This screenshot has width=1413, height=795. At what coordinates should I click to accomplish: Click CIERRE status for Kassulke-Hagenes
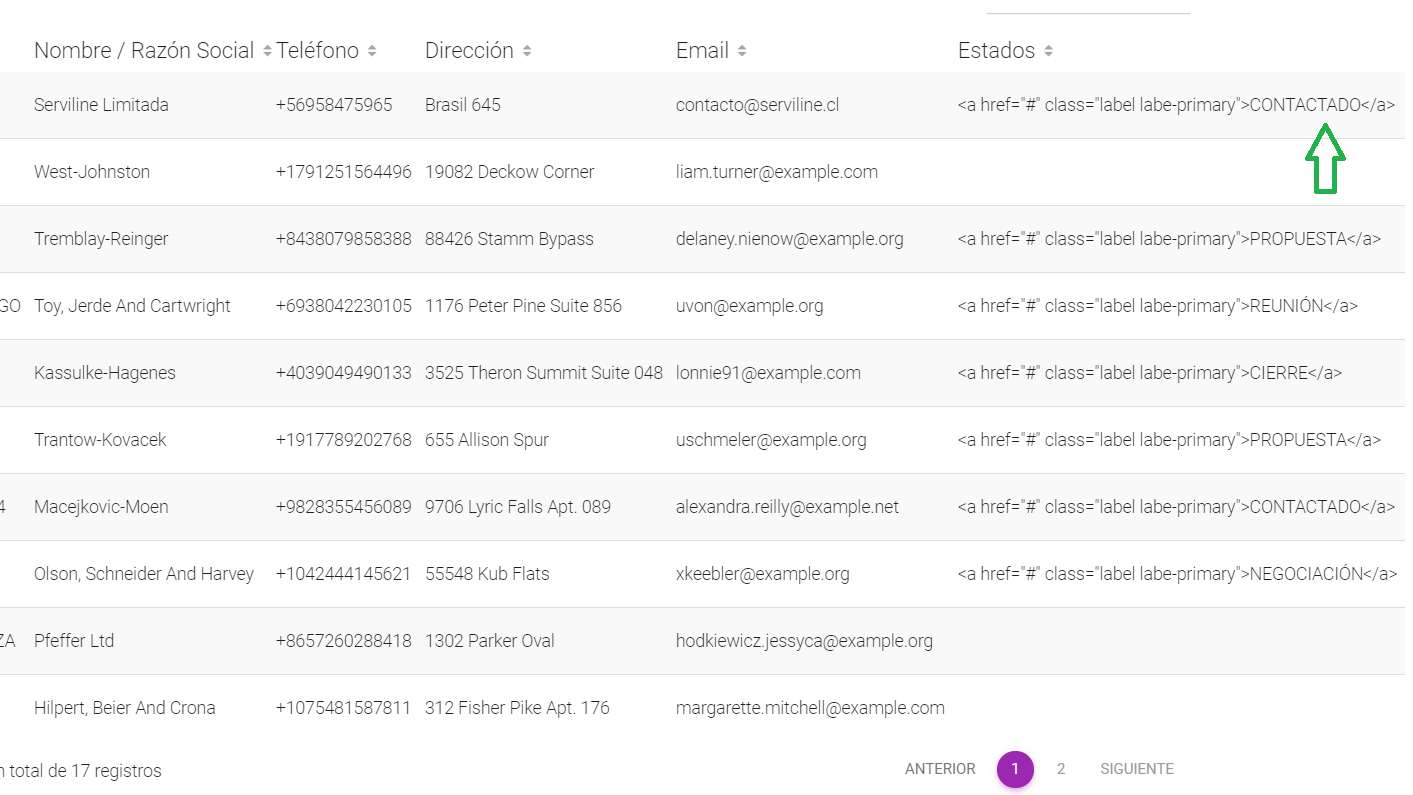[x=1150, y=373]
